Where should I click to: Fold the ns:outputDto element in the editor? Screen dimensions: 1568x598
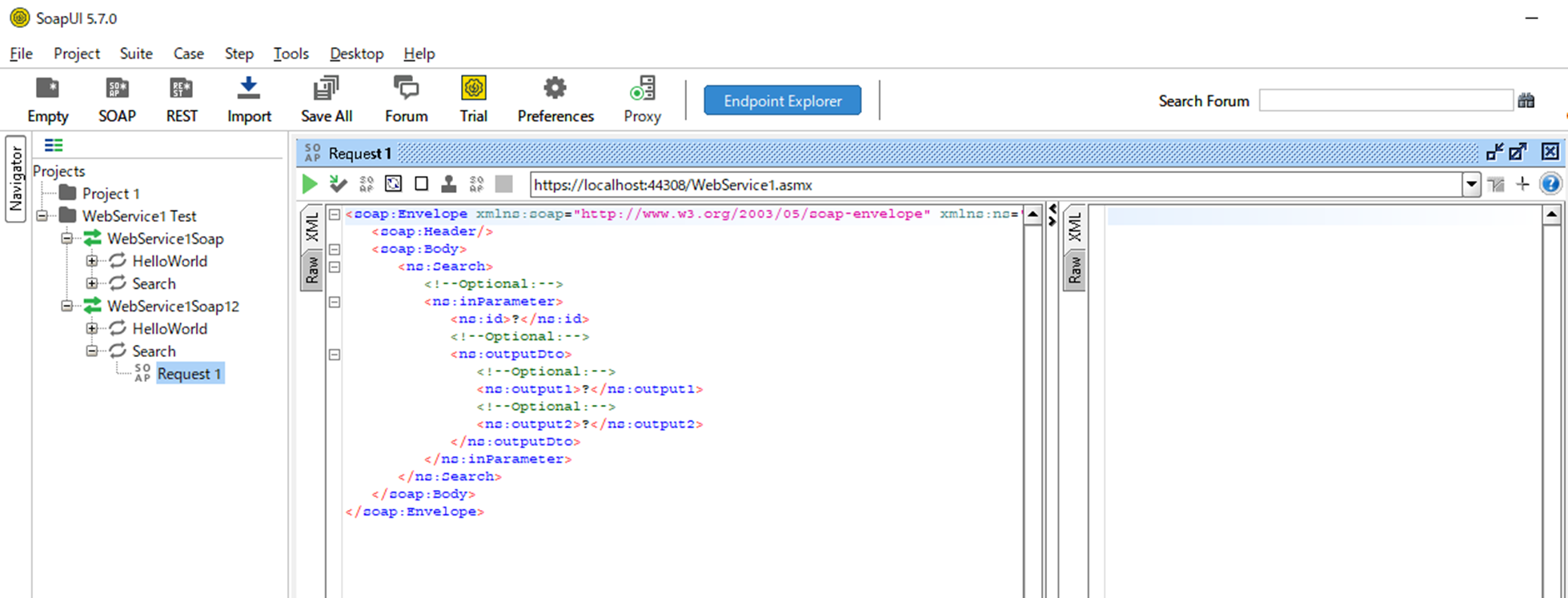(335, 354)
